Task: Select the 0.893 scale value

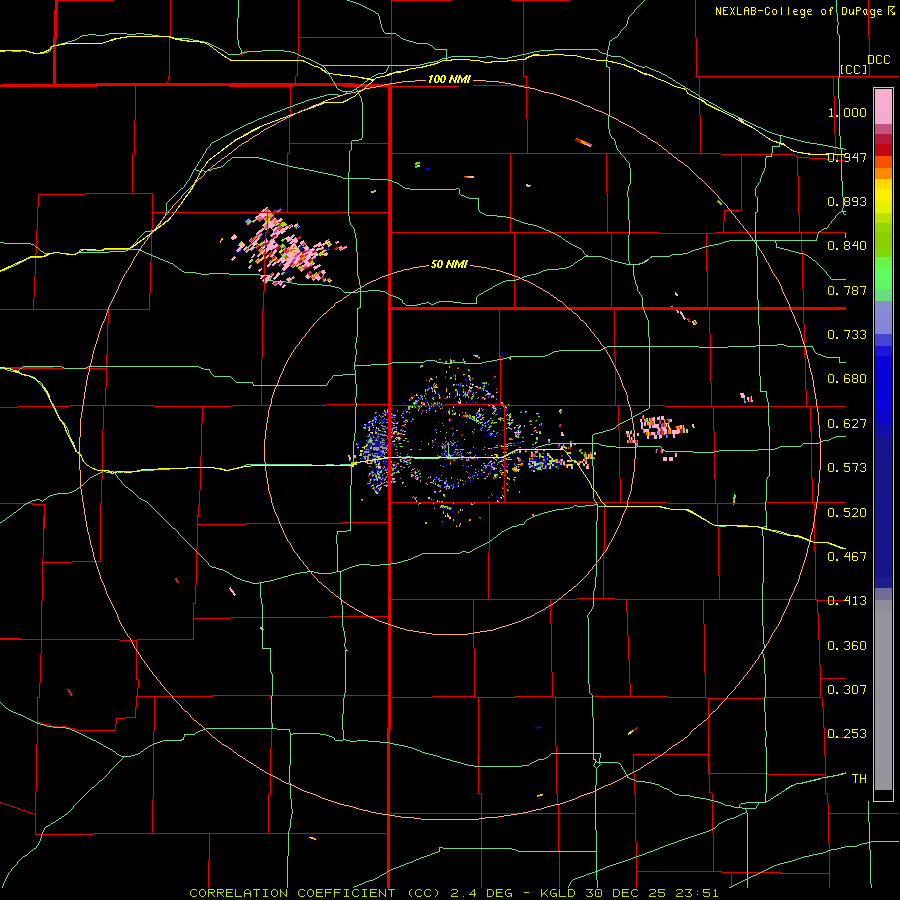Action: point(847,201)
